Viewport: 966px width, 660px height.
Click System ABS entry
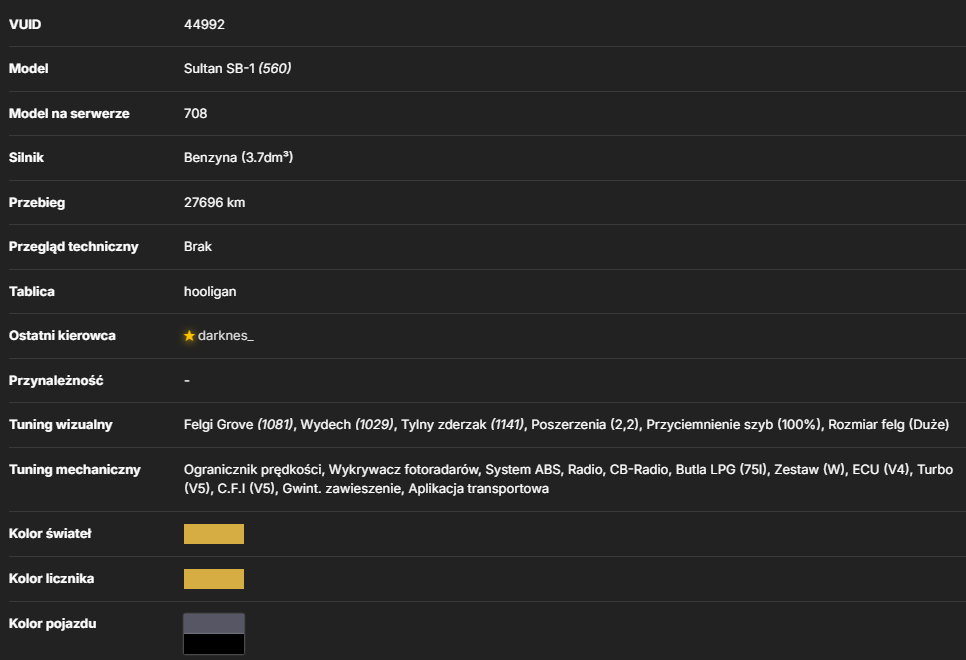point(523,470)
